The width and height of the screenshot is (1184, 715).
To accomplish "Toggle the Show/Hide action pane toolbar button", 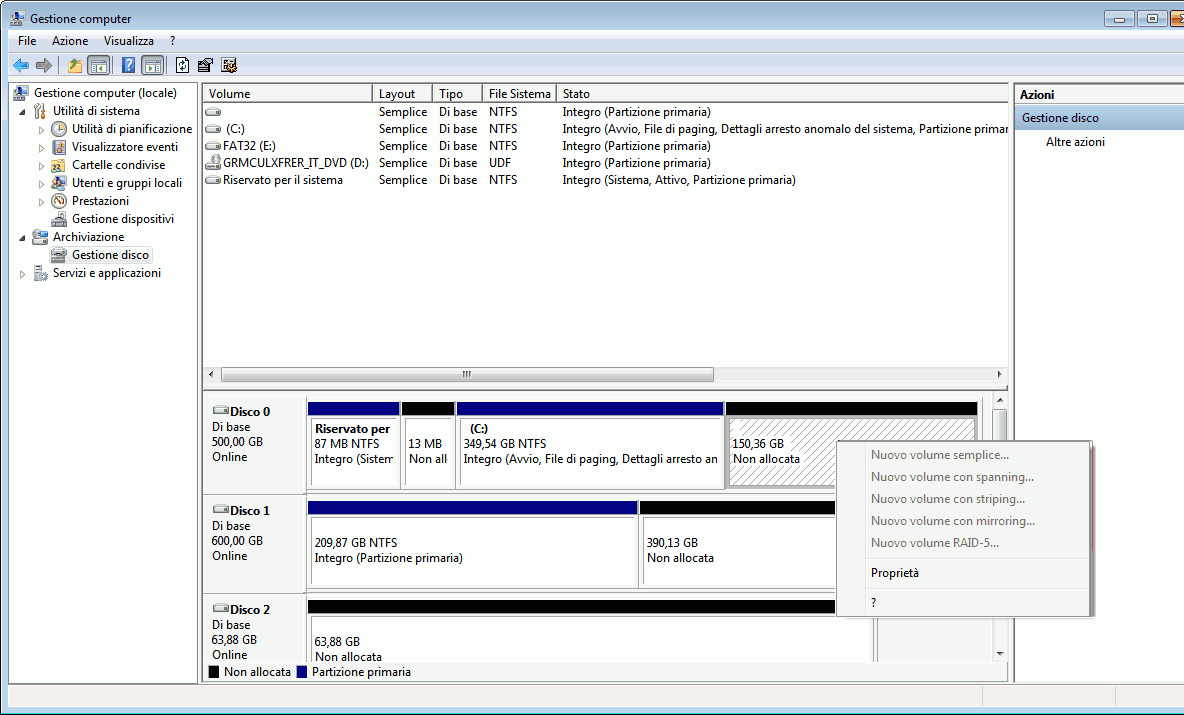I will 153,66.
